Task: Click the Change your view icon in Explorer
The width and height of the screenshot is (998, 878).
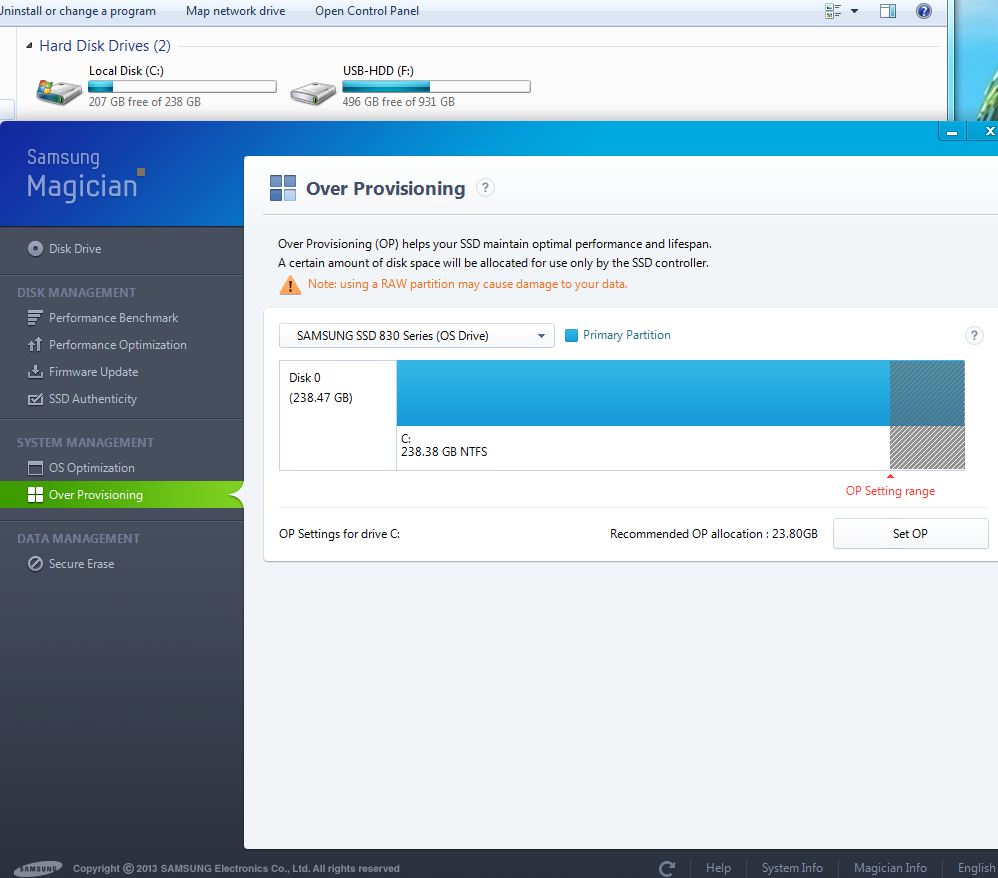Action: [x=833, y=11]
